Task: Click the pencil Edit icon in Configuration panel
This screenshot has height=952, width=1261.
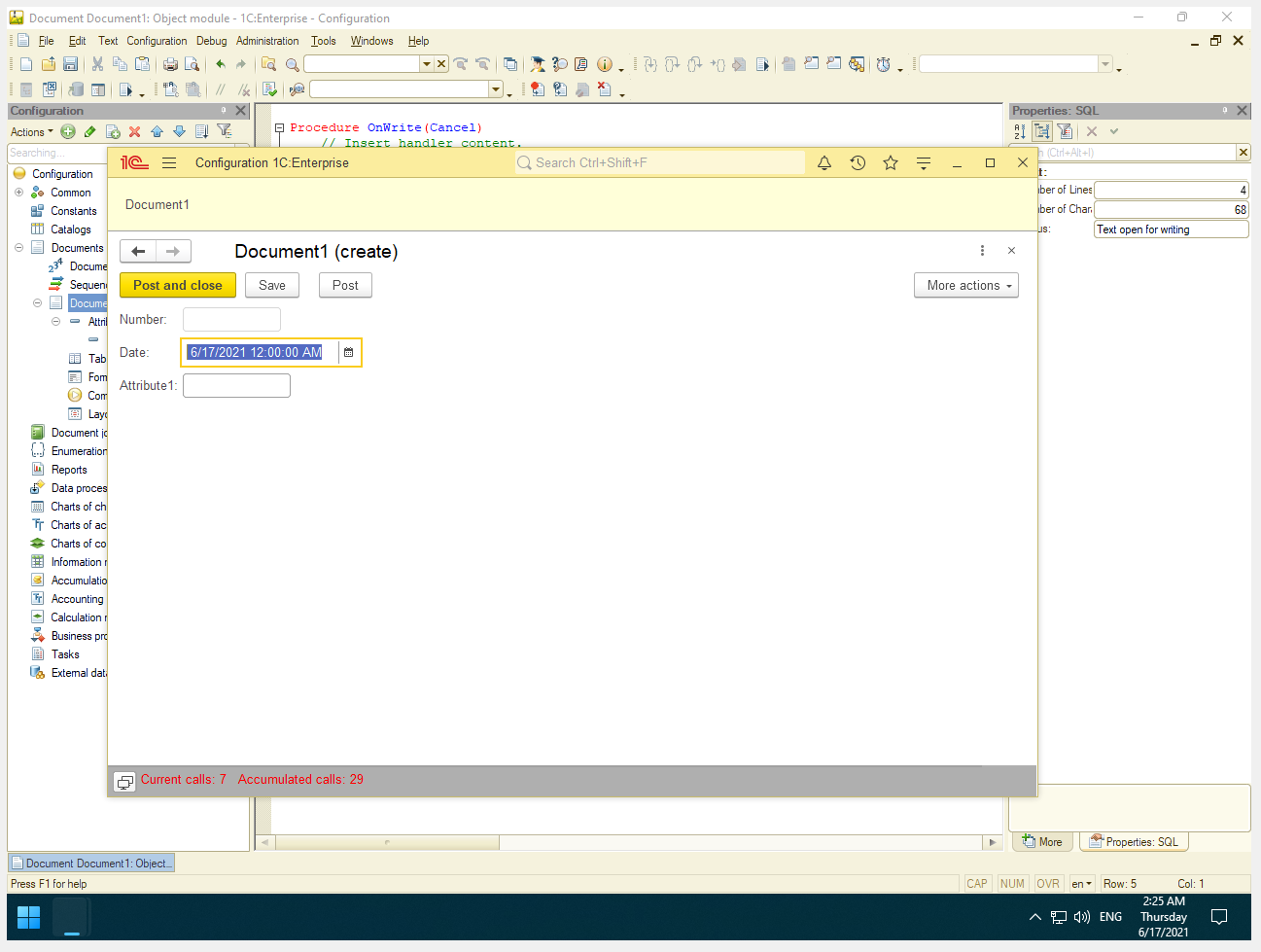Action: point(90,131)
